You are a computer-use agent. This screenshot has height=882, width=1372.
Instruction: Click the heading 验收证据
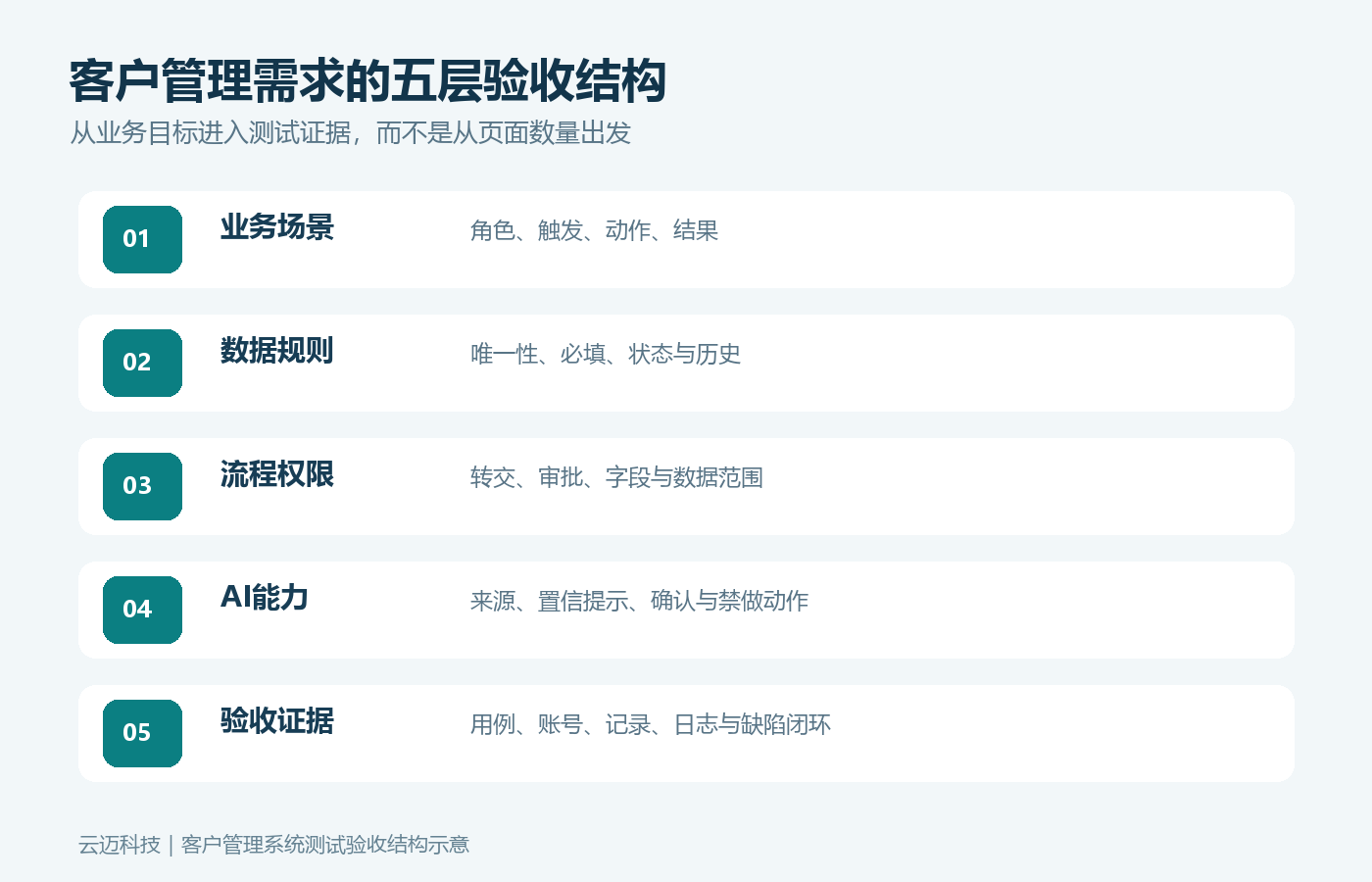pos(277,721)
